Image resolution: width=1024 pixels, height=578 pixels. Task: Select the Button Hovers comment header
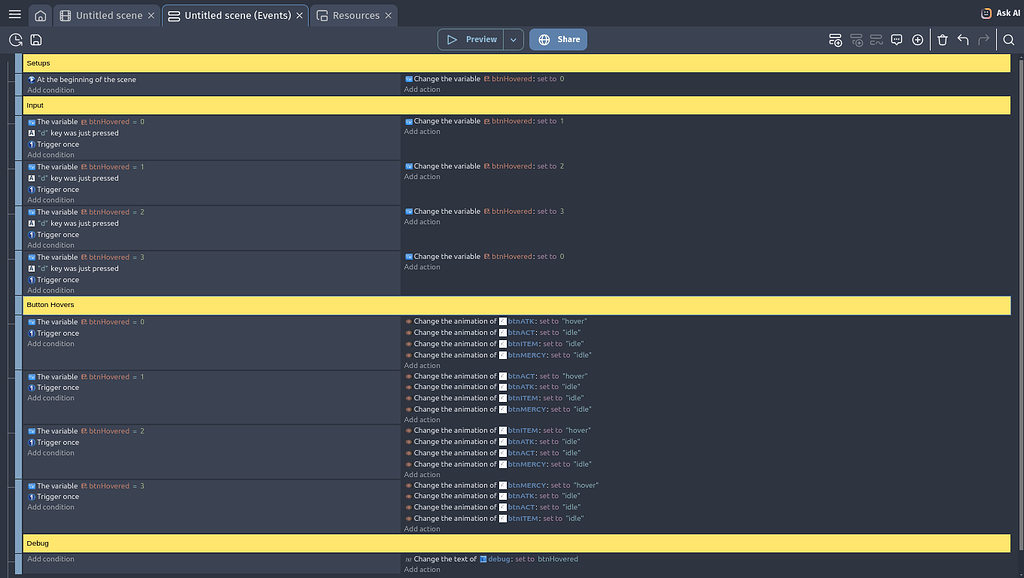[x=517, y=305]
